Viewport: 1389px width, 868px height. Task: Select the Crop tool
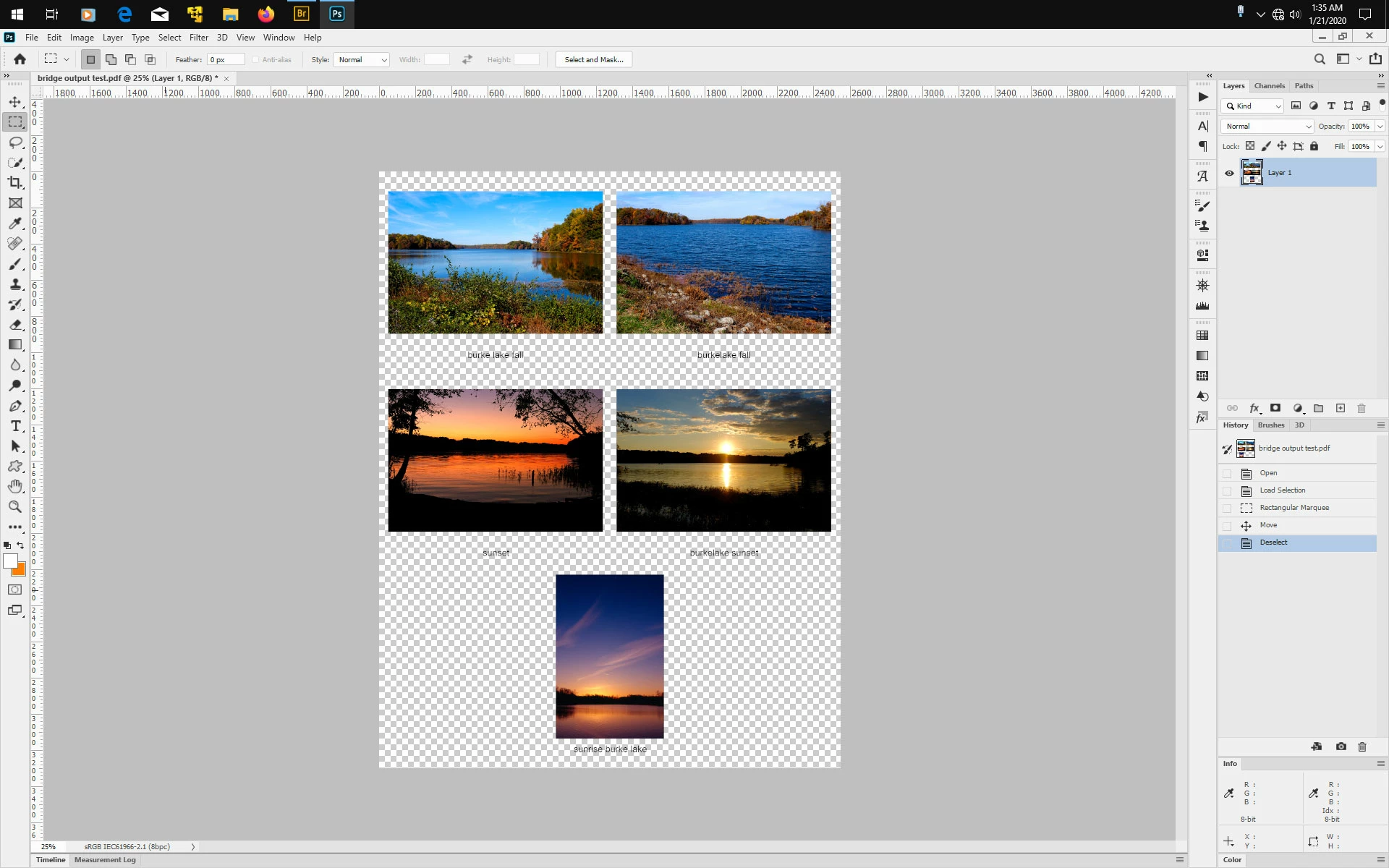pos(15,183)
